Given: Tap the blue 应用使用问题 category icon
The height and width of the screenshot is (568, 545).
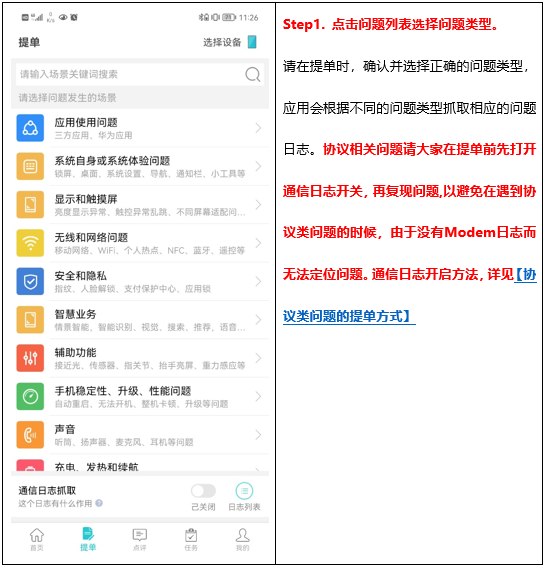Looking at the screenshot, I should pos(30,128).
